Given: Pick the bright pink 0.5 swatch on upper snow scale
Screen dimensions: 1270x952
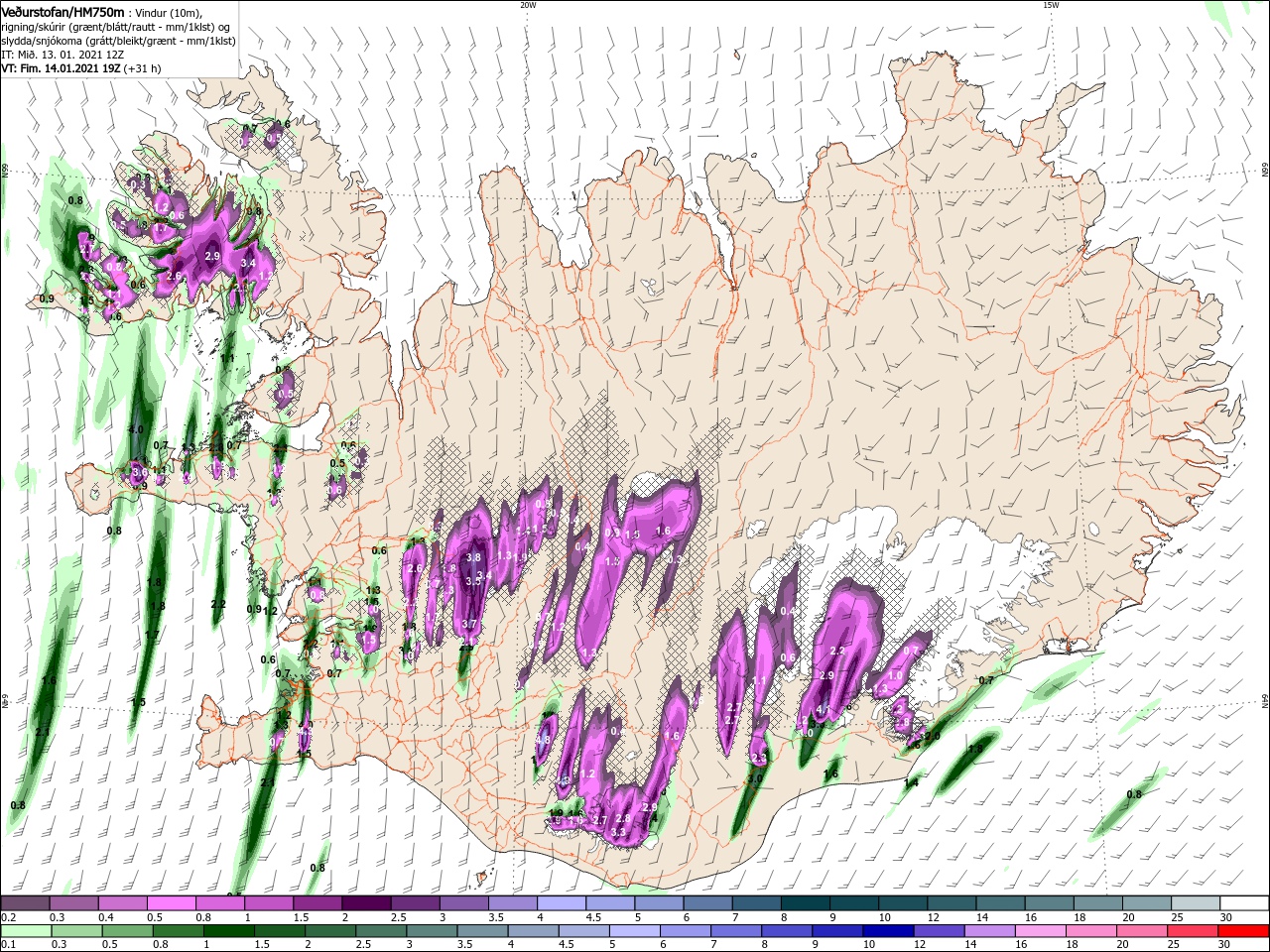Looking at the screenshot, I should (x=171, y=903).
